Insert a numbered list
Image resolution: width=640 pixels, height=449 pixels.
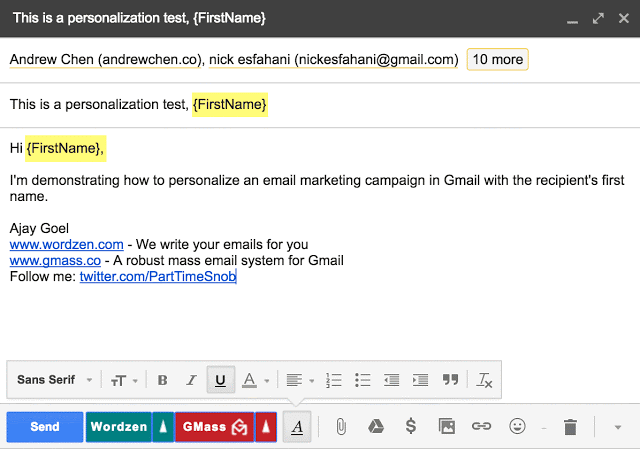(x=334, y=380)
